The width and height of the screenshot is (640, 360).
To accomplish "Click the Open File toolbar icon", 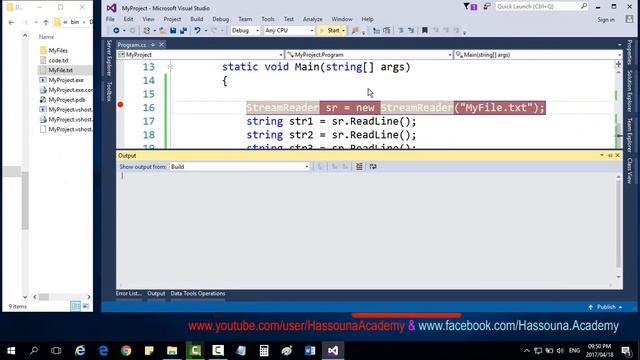I will (162, 31).
